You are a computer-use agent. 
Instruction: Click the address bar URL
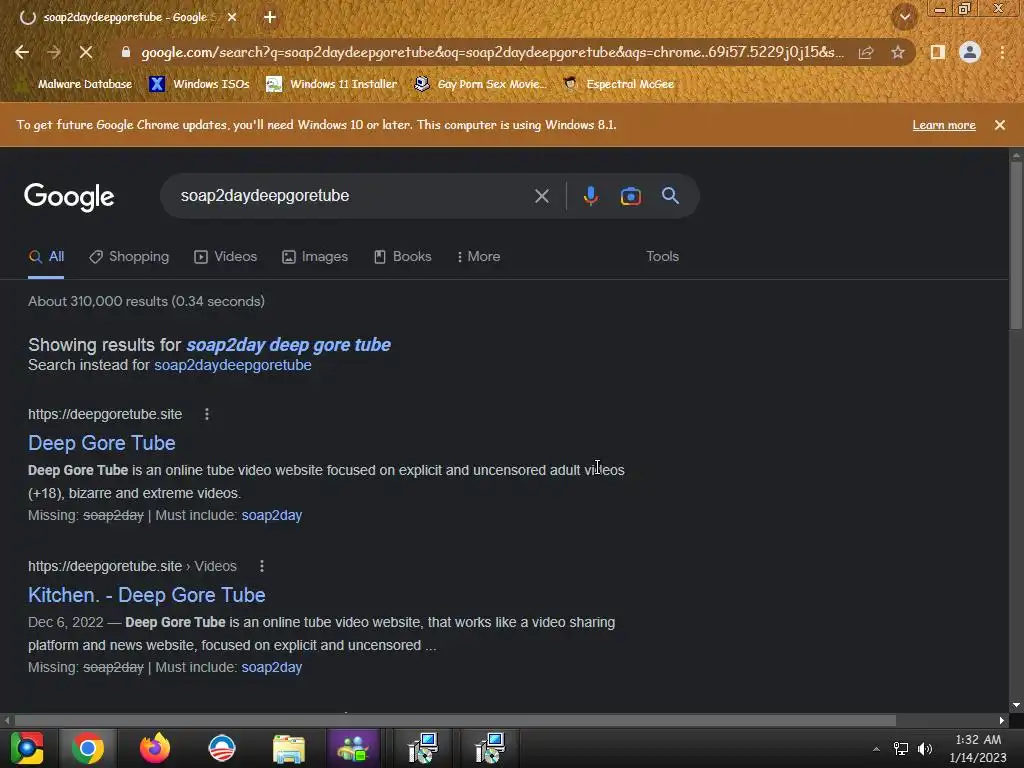coord(492,52)
